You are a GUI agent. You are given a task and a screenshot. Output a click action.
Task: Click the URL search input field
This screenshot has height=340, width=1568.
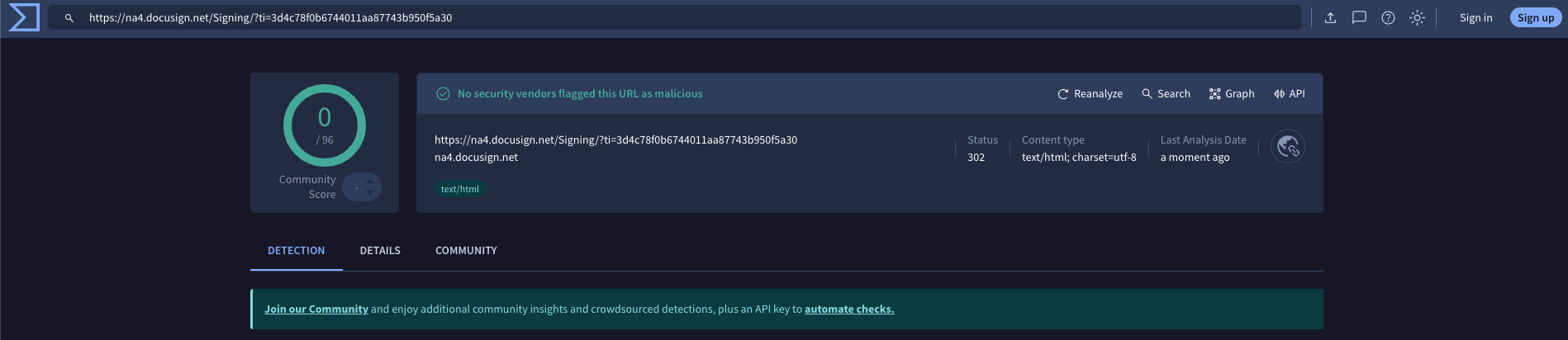pos(661,17)
